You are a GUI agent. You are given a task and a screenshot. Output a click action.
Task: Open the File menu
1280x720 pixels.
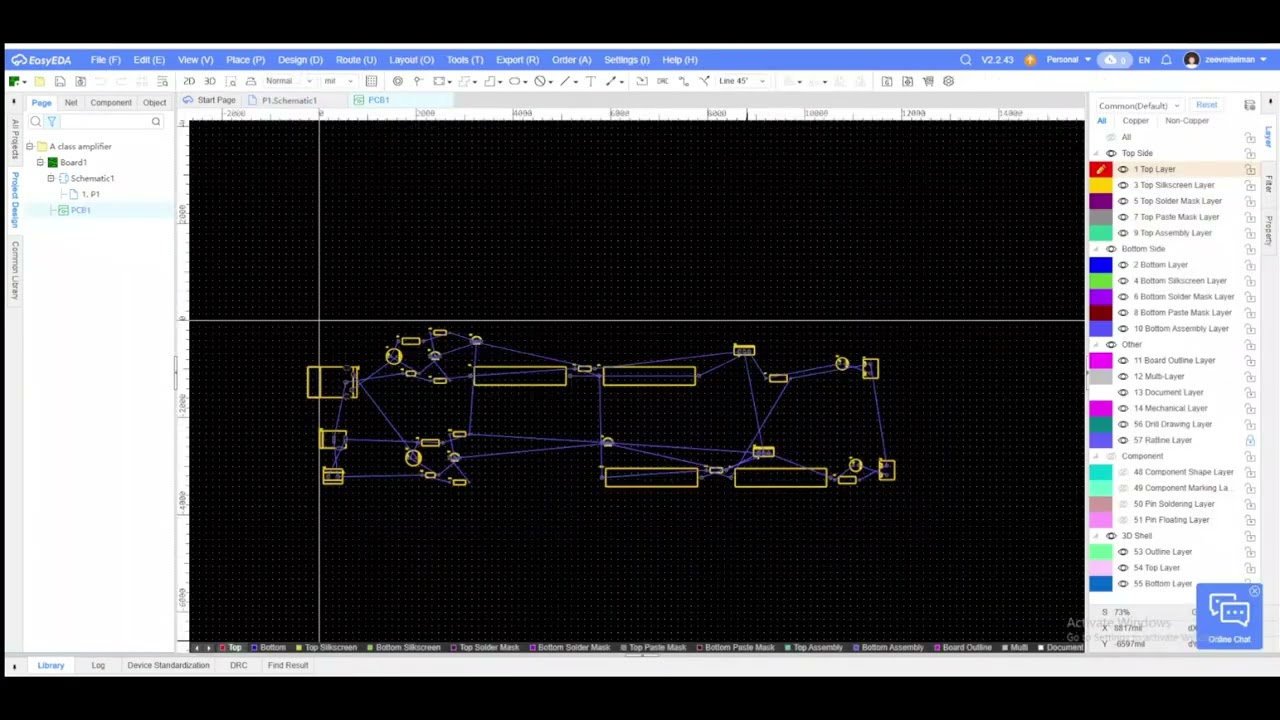coord(105,60)
